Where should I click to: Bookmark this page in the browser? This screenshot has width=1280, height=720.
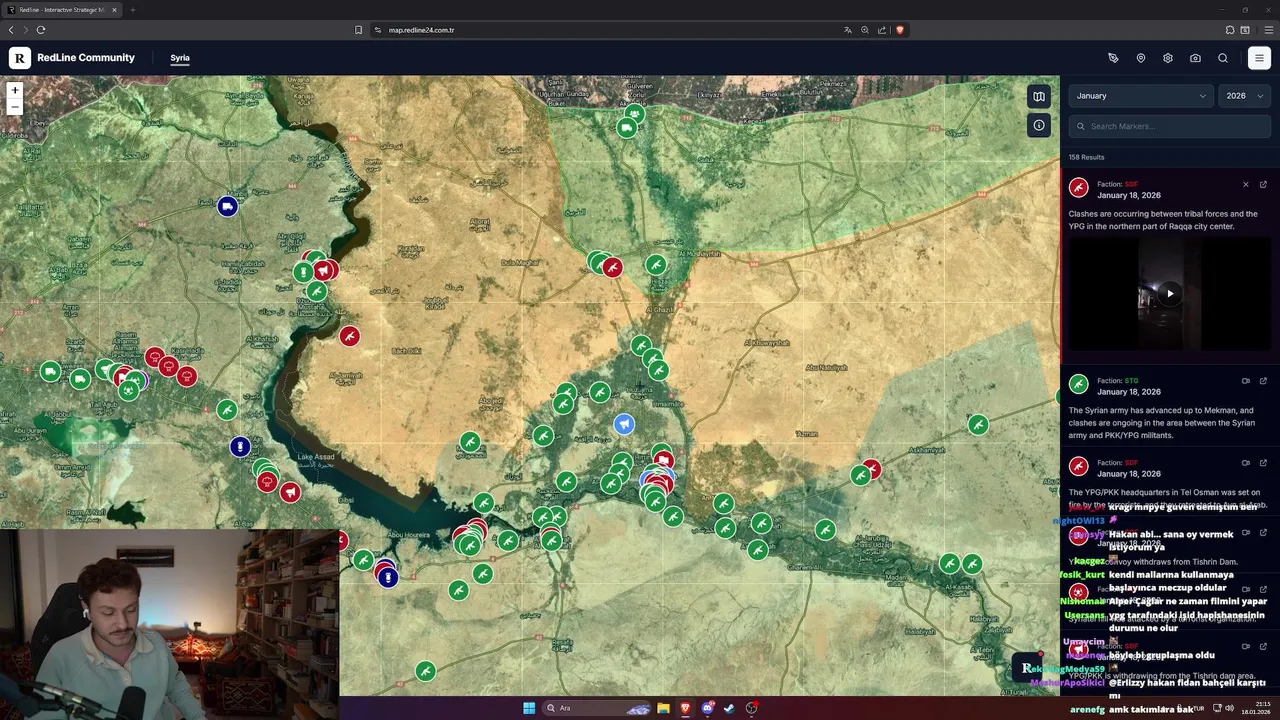click(358, 30)
